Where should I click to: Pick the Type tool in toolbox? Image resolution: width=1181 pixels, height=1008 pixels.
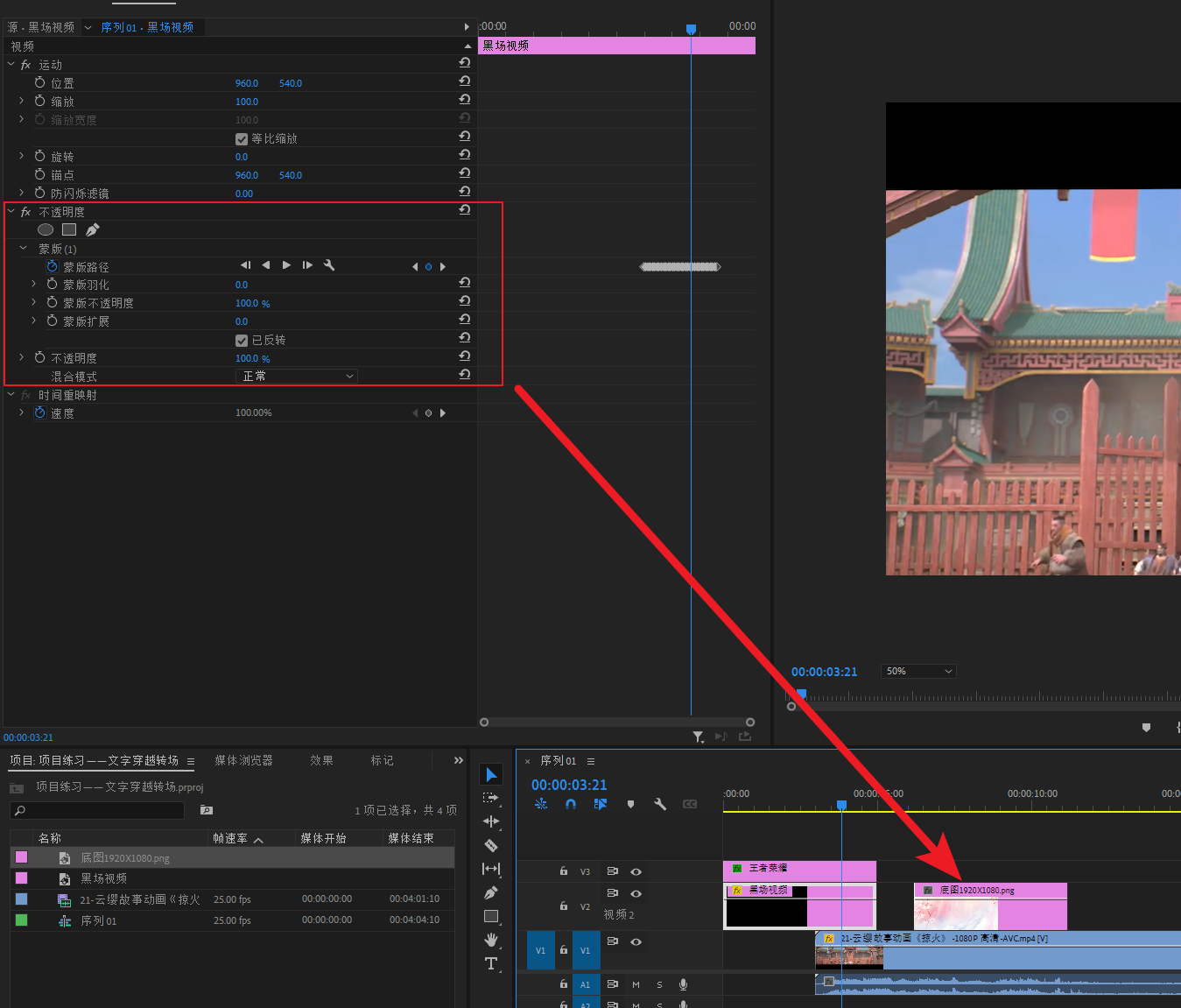tap(491, 963)
